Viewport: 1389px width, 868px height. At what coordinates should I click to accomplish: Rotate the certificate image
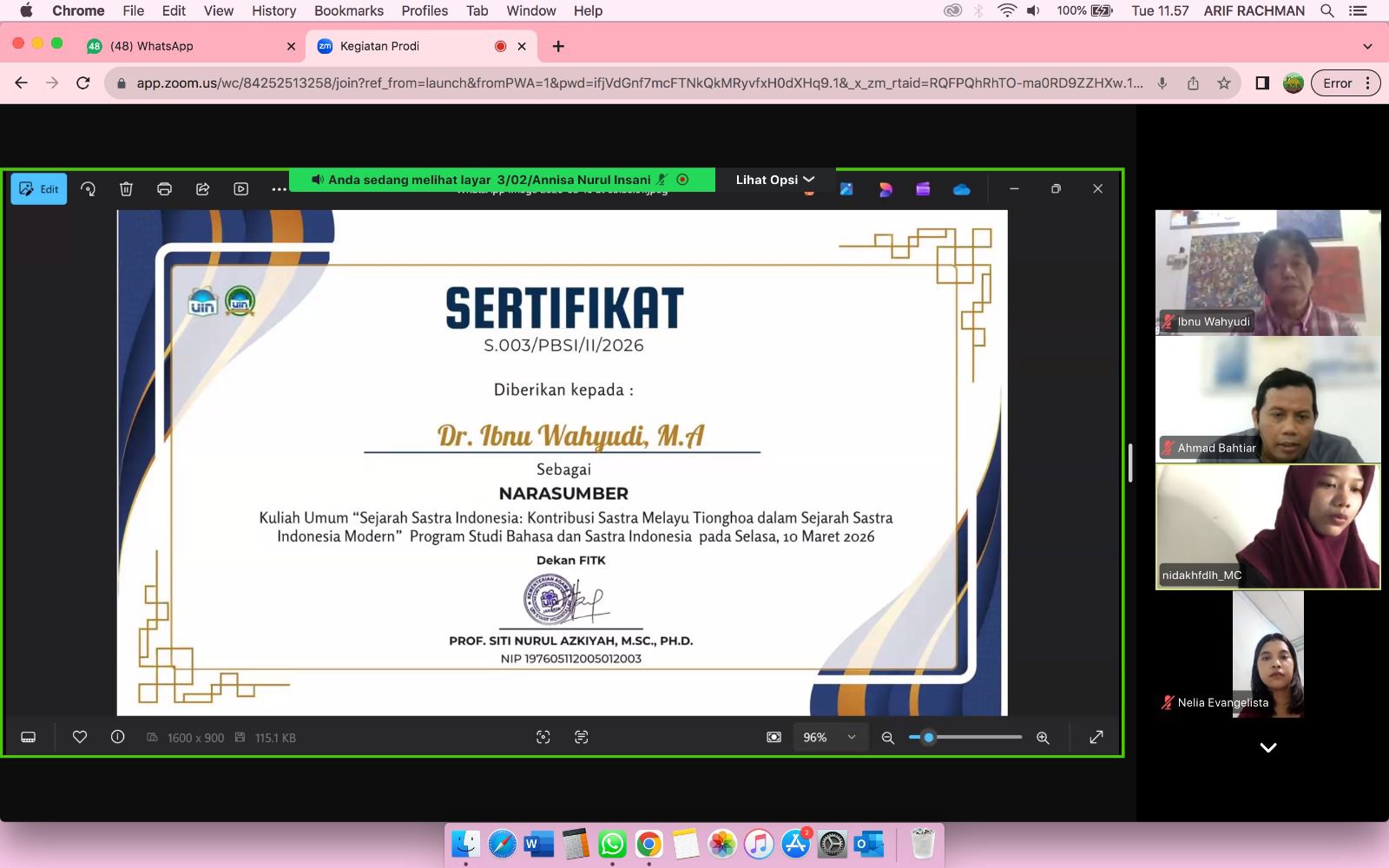pyautogui.click(x=88, y=189)
